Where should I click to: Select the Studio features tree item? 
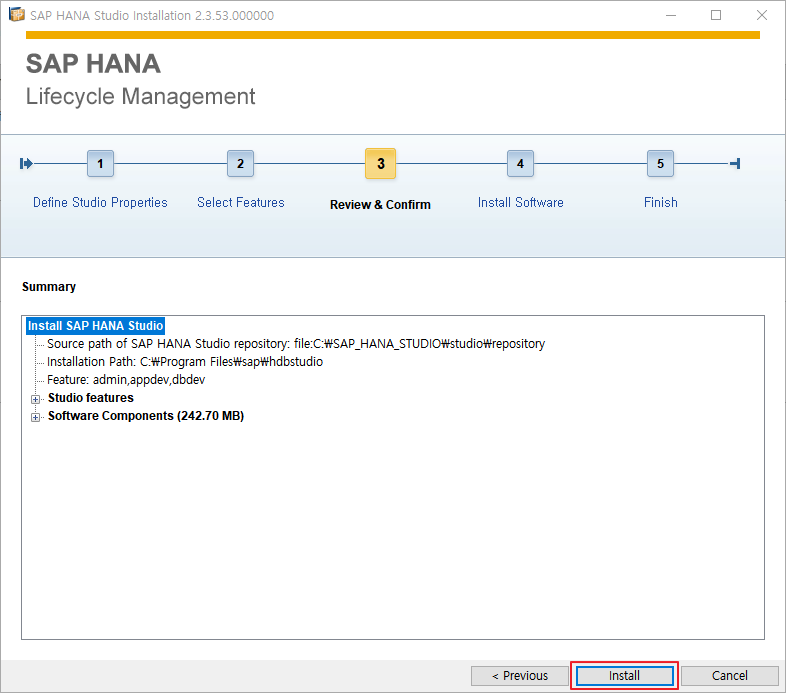click(91, 398)
